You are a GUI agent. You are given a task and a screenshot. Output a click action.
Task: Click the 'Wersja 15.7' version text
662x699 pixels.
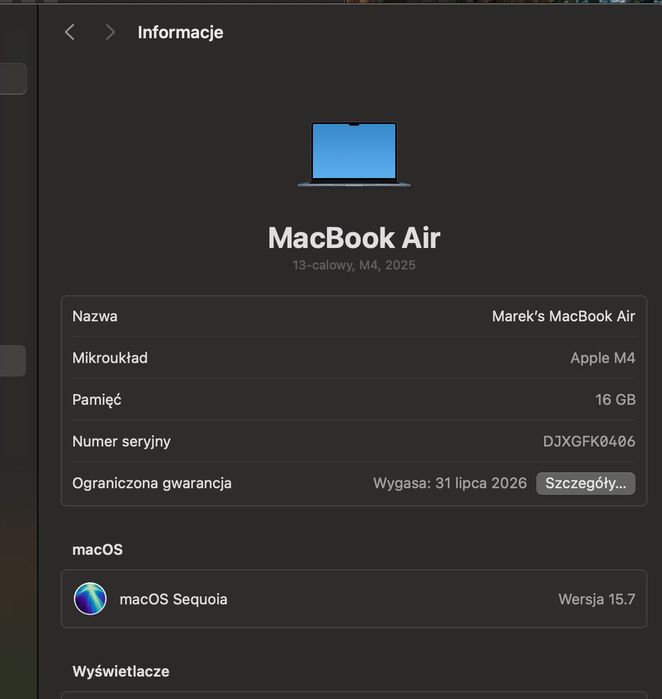tap(596, 599)
